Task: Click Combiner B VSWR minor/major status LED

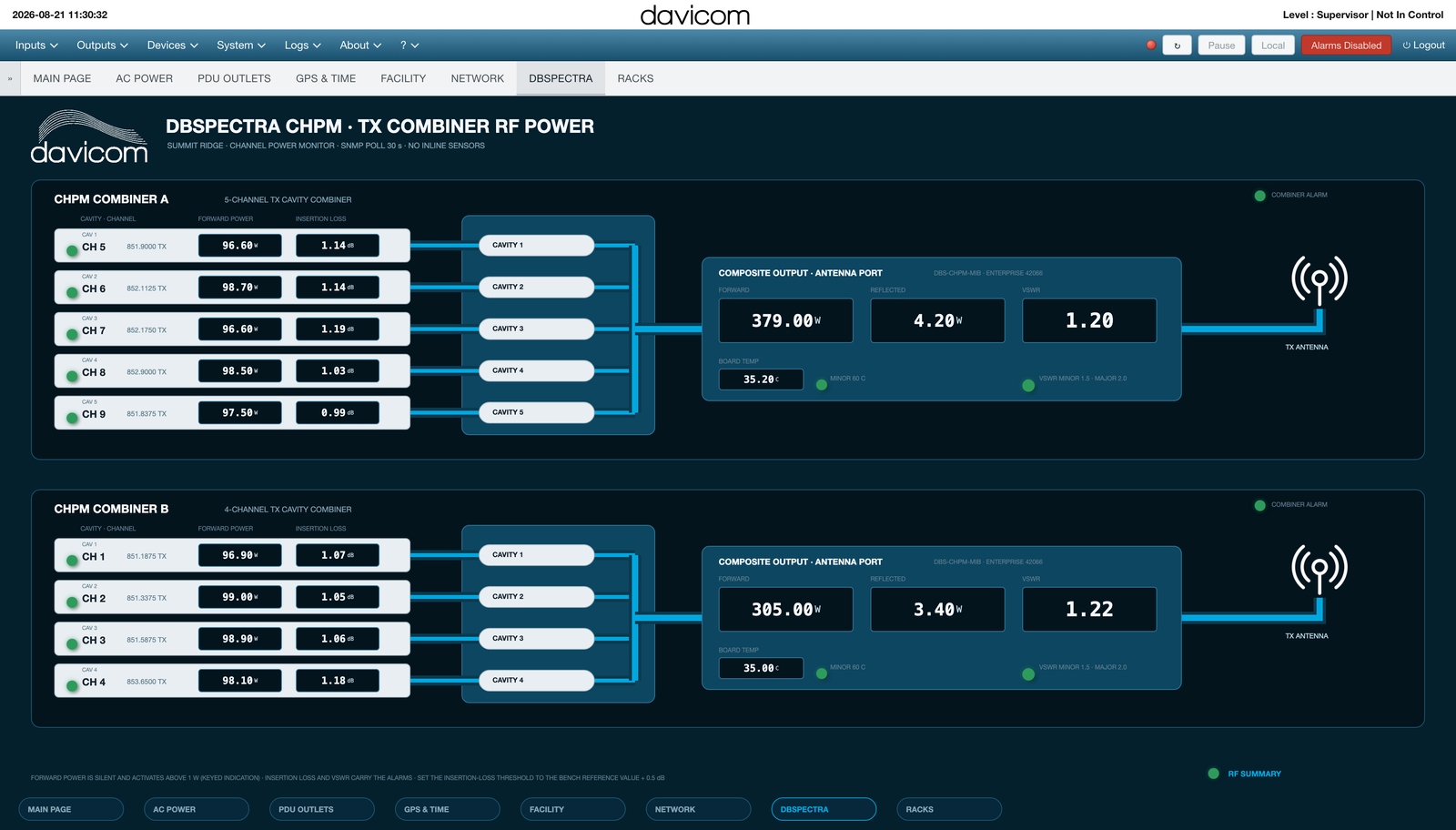Action: click(1028, 674)
